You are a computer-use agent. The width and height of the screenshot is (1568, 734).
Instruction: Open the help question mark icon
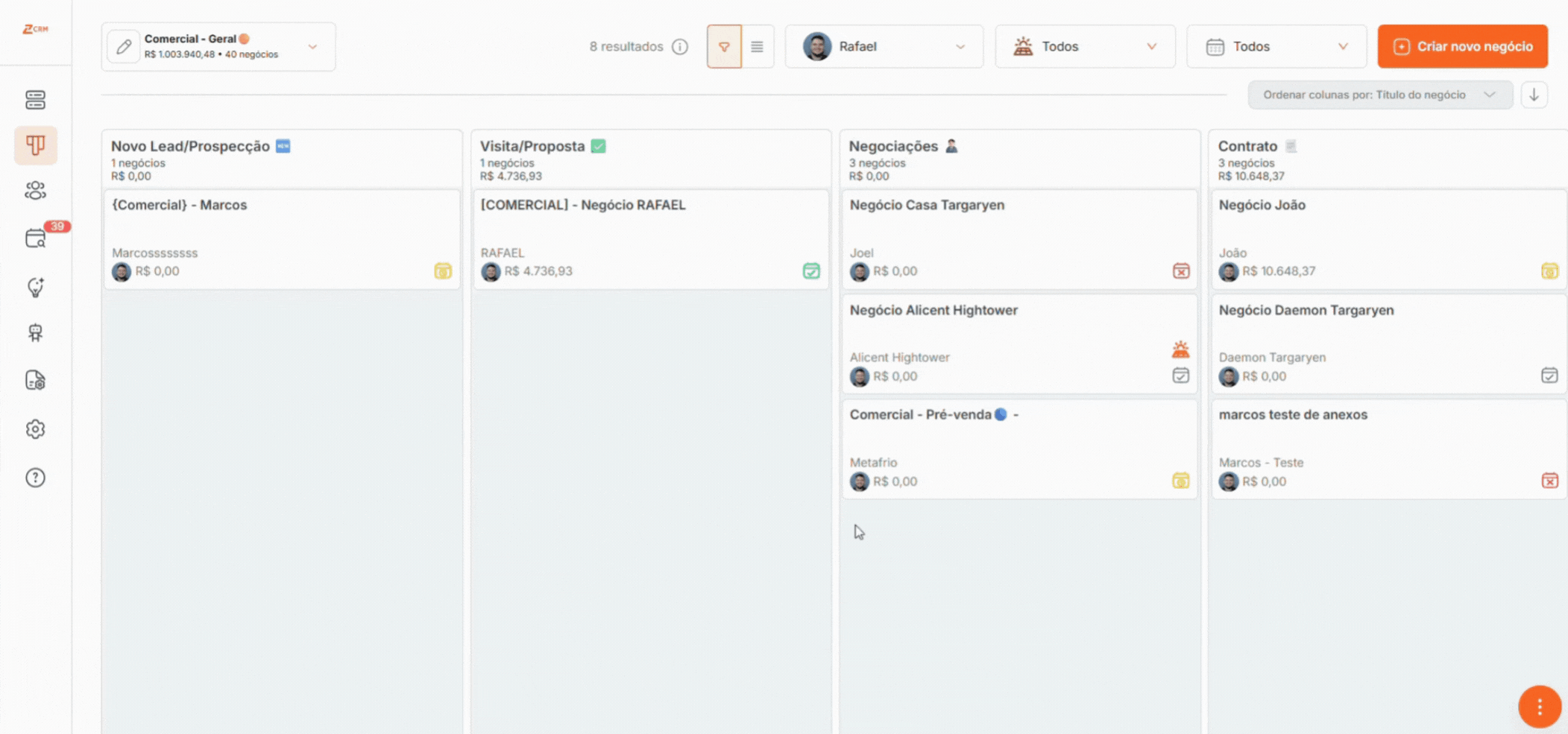tap(35, 478)
